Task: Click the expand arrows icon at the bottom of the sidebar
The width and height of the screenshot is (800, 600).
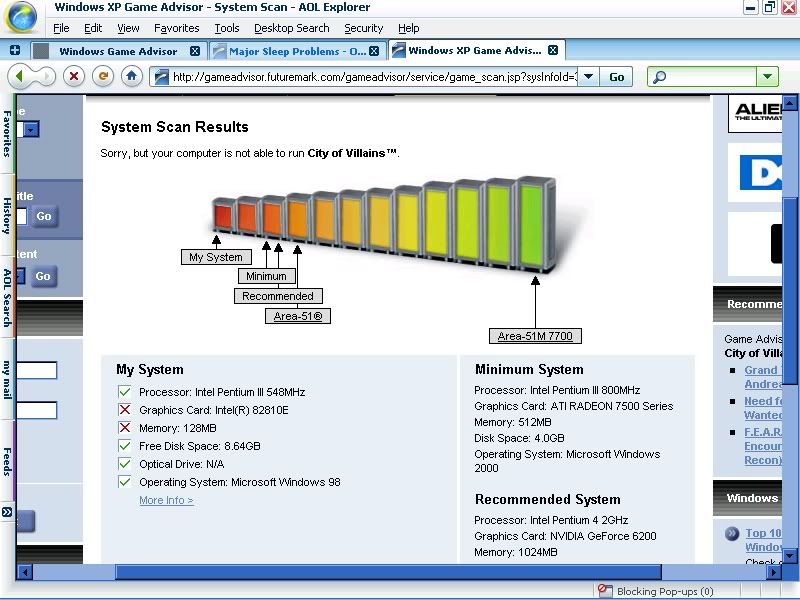Action: (7, 512)
